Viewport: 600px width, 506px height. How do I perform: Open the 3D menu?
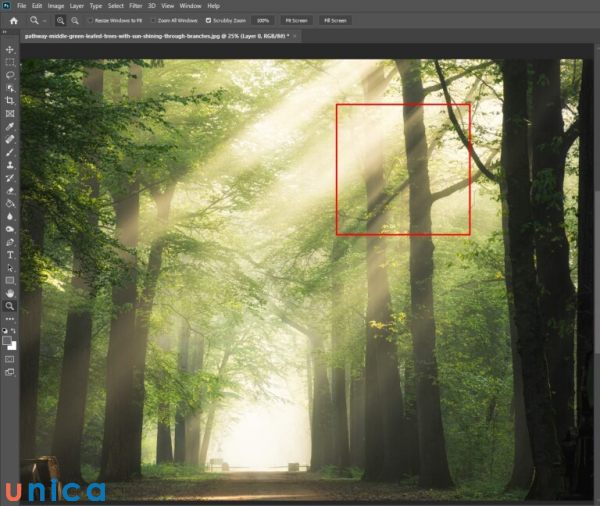point(152,6)
